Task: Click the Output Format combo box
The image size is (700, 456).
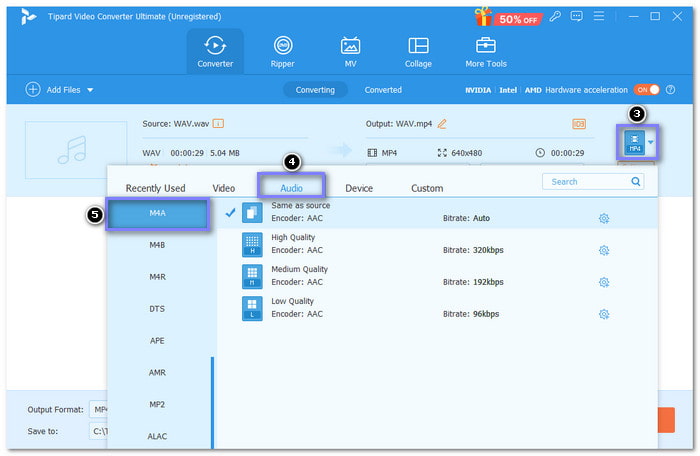Action: coord(99,409)
